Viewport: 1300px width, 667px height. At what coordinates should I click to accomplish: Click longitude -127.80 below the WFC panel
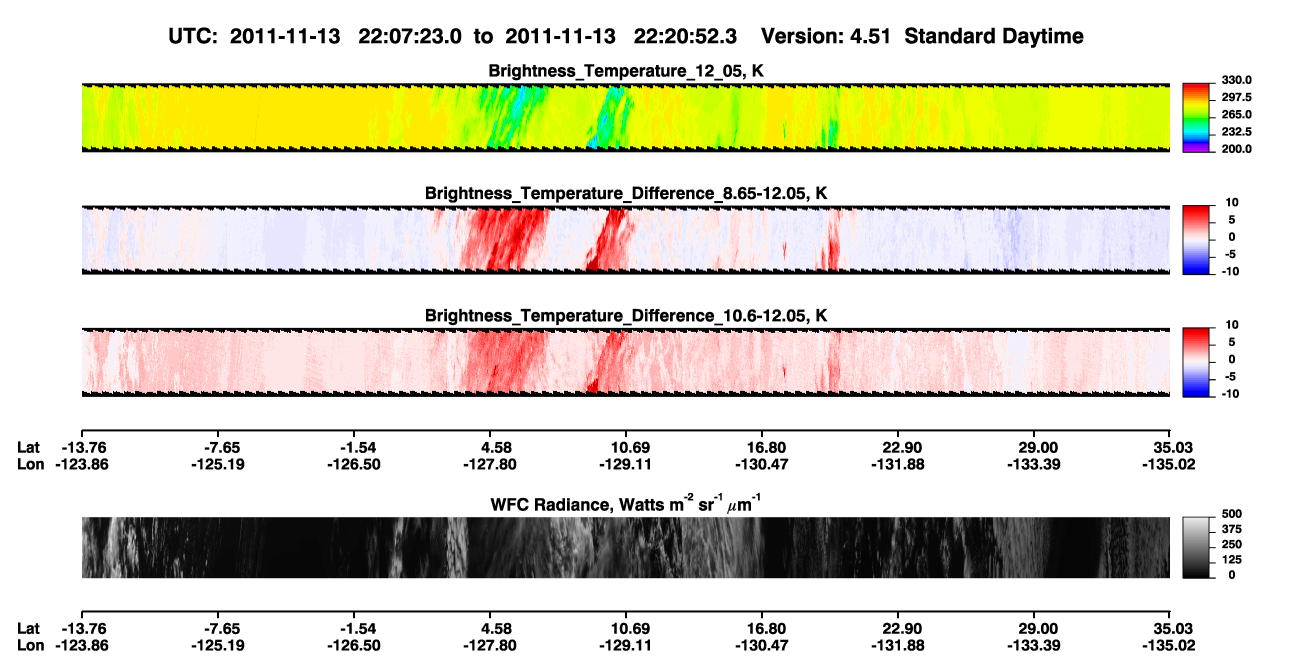click(490, 644)
